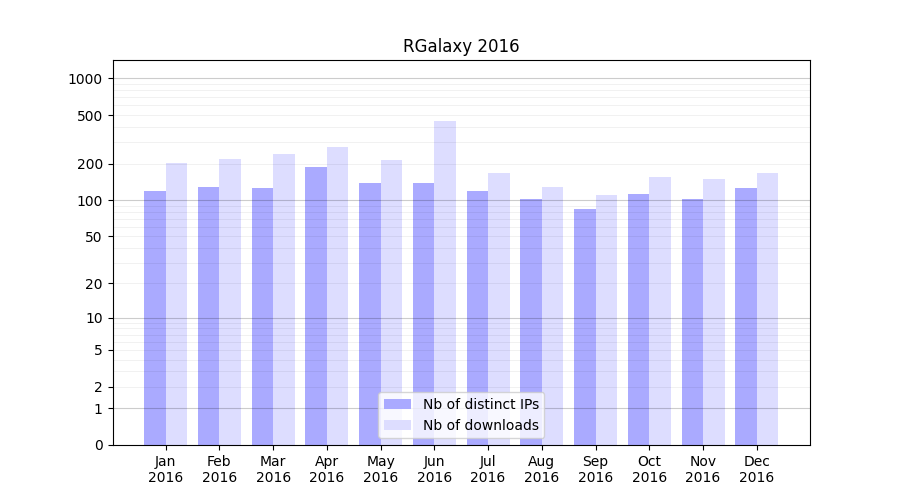Click the 'Jun 2016' x-axis label
Image resolution: width=900 pixels, height=500 pixels.
tap(434, 469)
